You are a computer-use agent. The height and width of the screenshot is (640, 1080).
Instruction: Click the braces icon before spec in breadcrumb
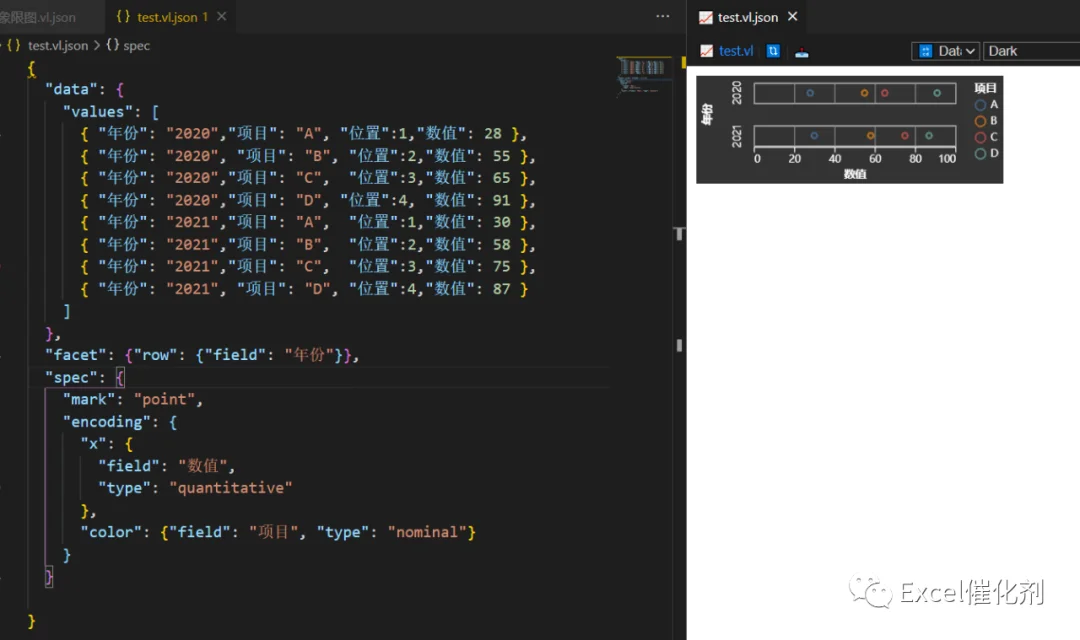click(x=112, y=45)
